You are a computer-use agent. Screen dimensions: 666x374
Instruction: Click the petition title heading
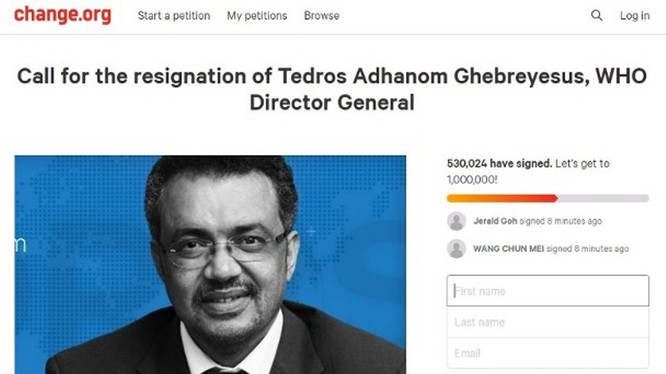click(332, 89)
